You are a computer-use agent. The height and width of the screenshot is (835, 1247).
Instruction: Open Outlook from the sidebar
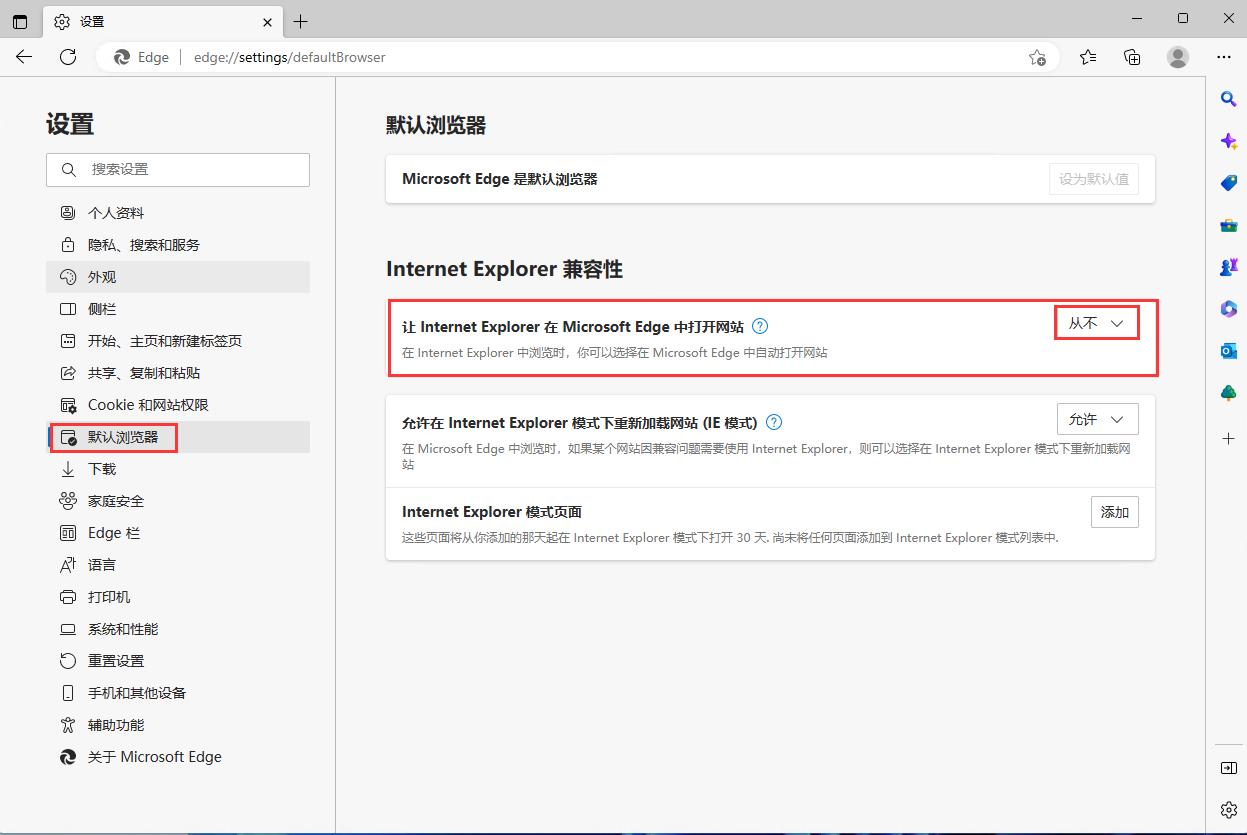click(x=1228, y=350)
